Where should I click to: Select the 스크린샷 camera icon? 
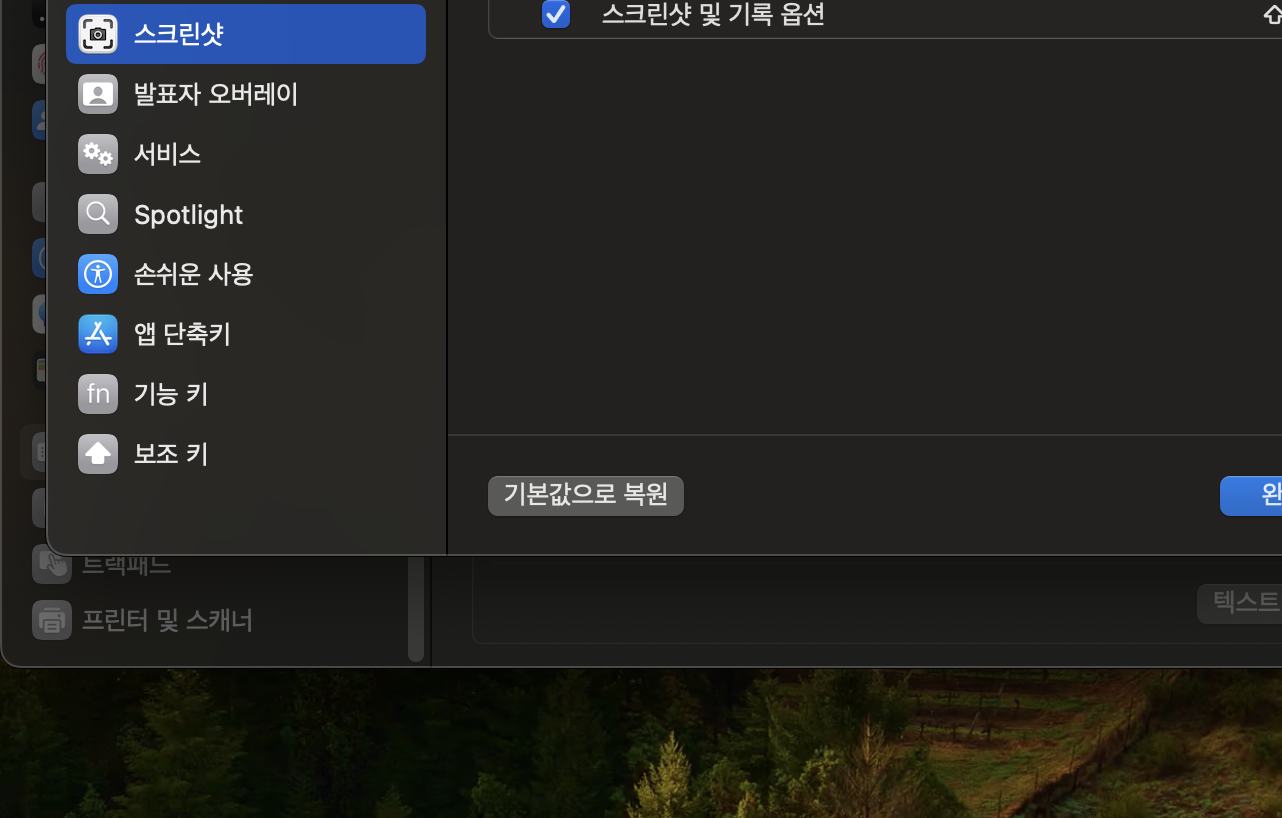[98, 34]
